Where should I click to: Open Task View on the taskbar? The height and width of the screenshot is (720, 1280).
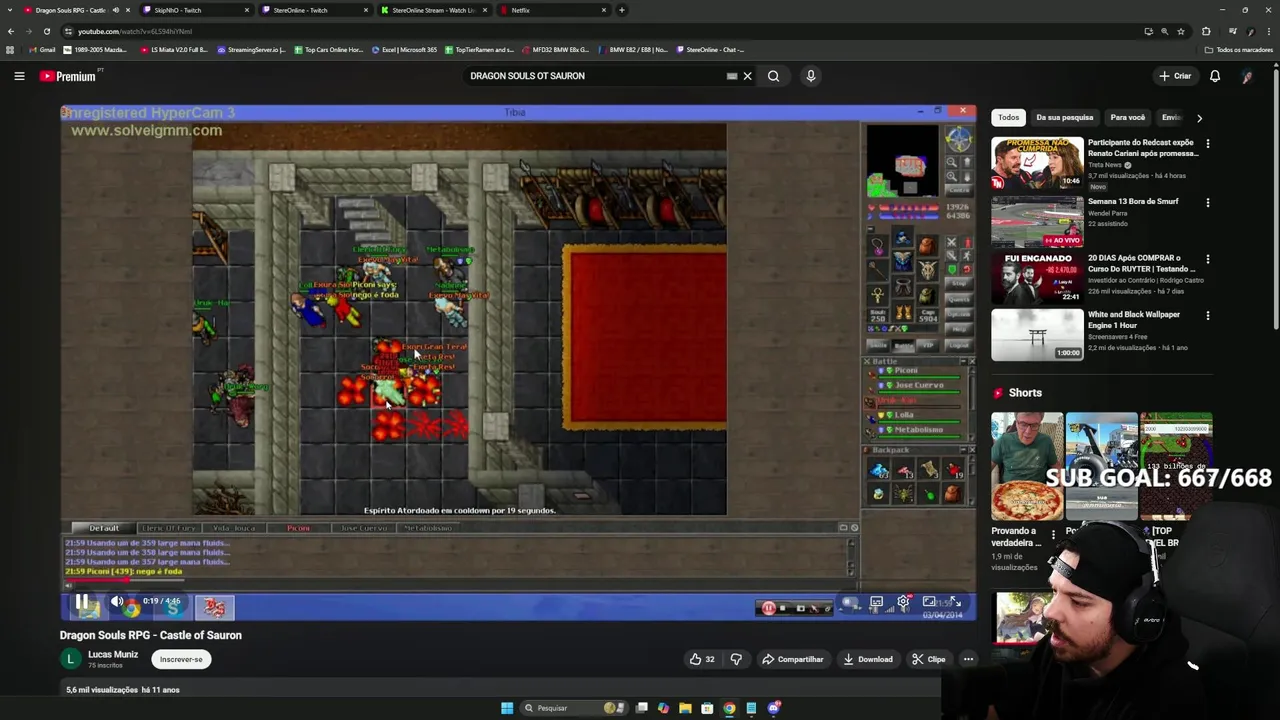pyautogui.click(x=641, y=708)
